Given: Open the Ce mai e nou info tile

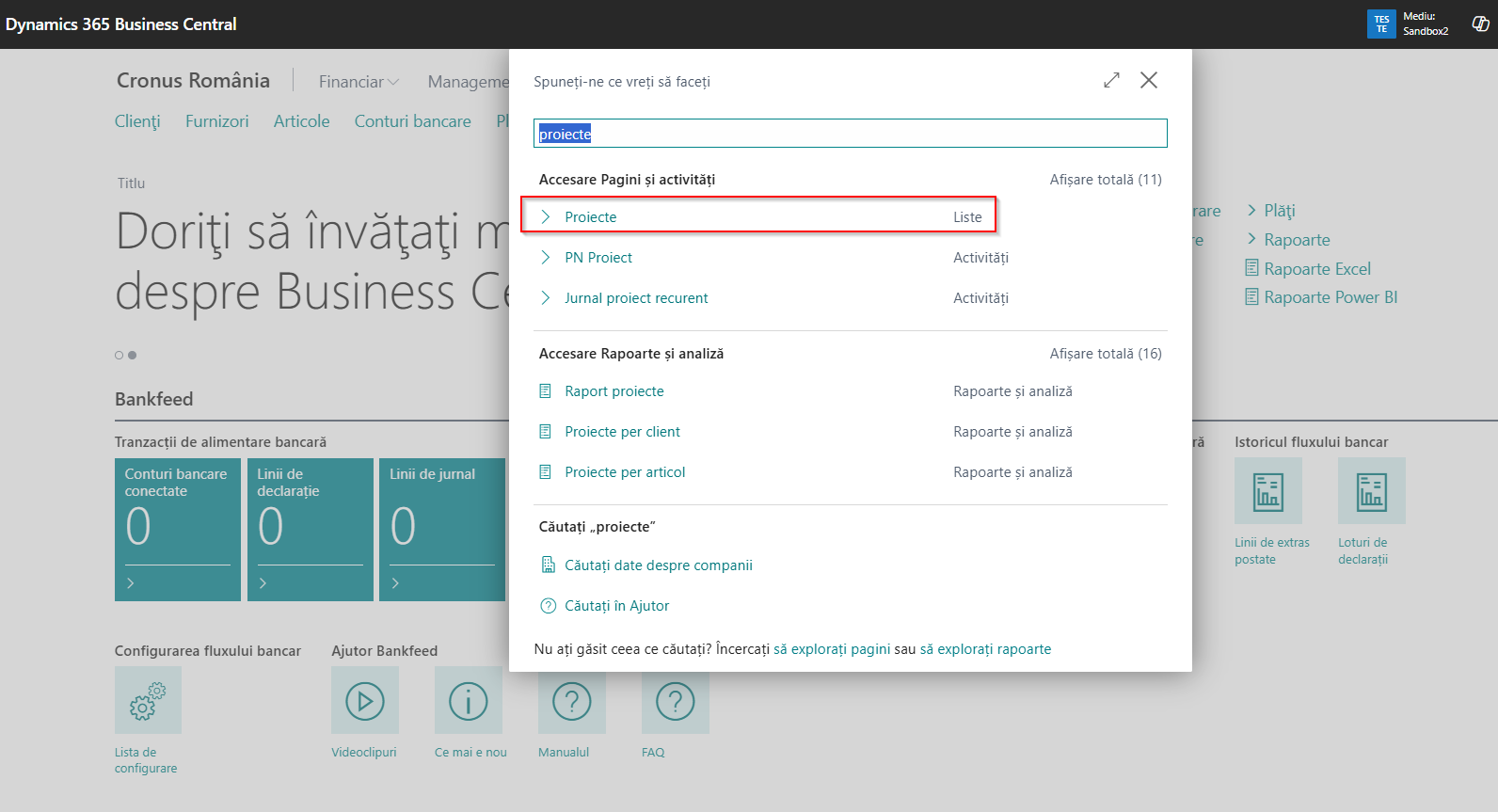Looking at the screenshot, I should [468, 701].
